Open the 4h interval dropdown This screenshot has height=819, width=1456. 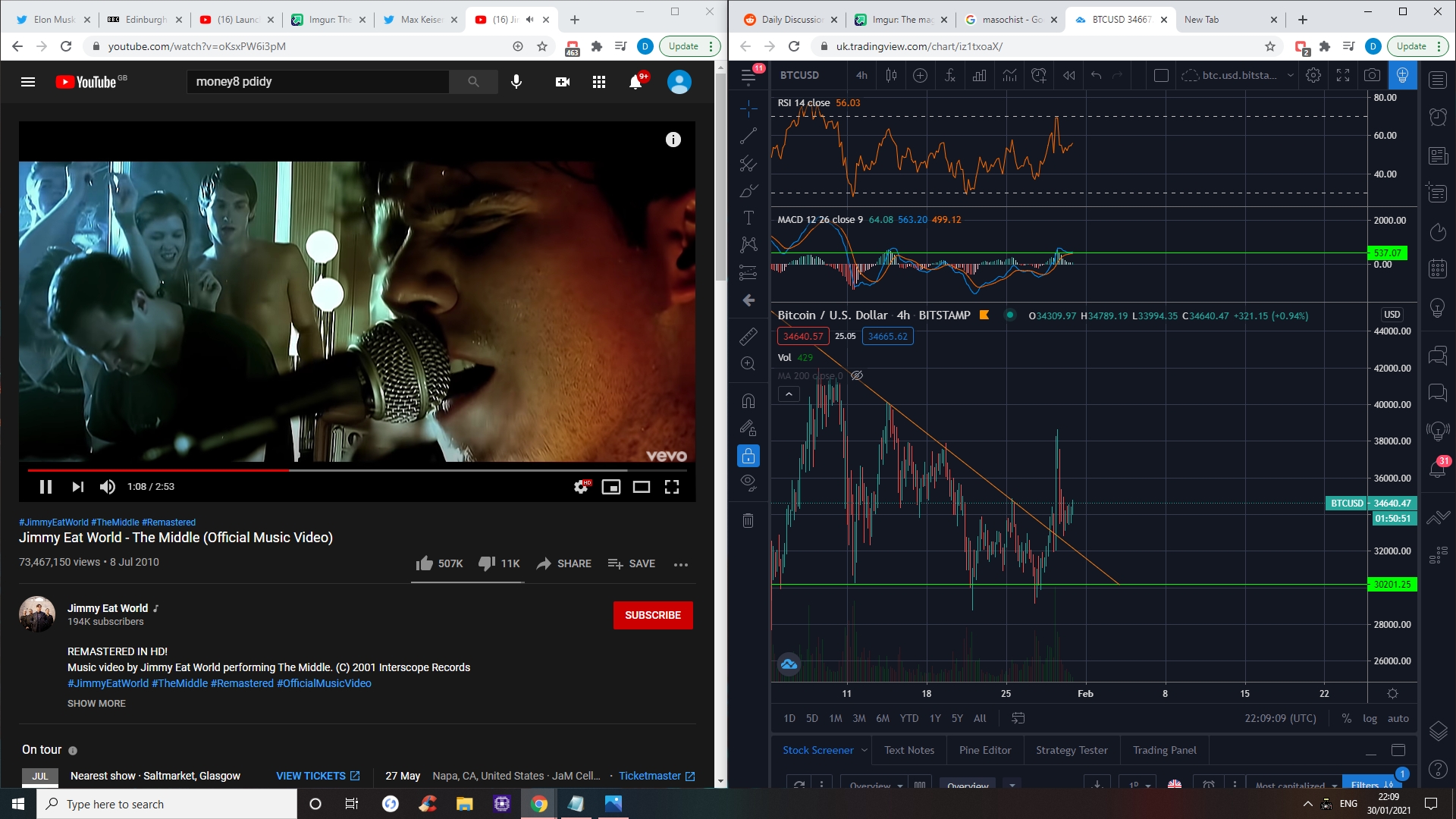(861, 75)
